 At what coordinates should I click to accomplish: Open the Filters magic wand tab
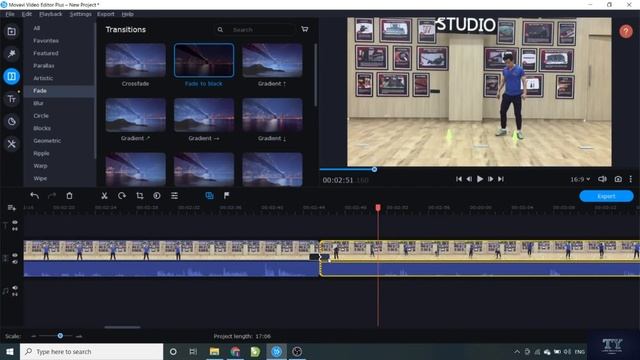11,53
